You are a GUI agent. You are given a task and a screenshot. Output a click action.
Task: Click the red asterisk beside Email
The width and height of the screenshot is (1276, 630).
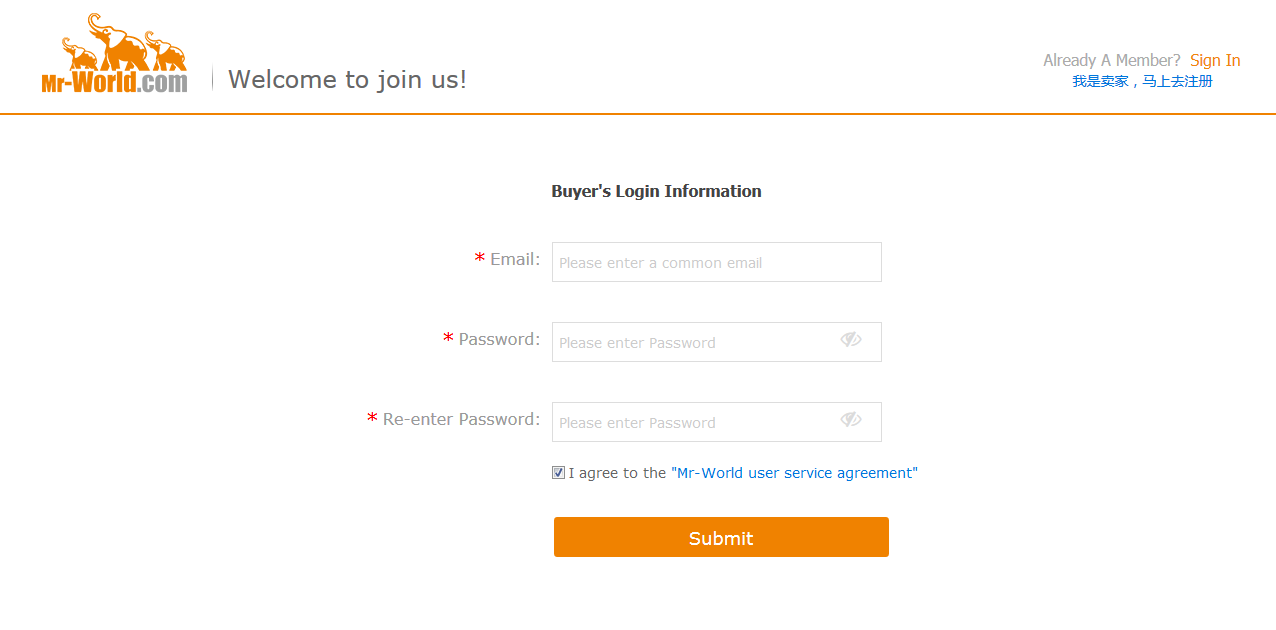pos(480,261)
